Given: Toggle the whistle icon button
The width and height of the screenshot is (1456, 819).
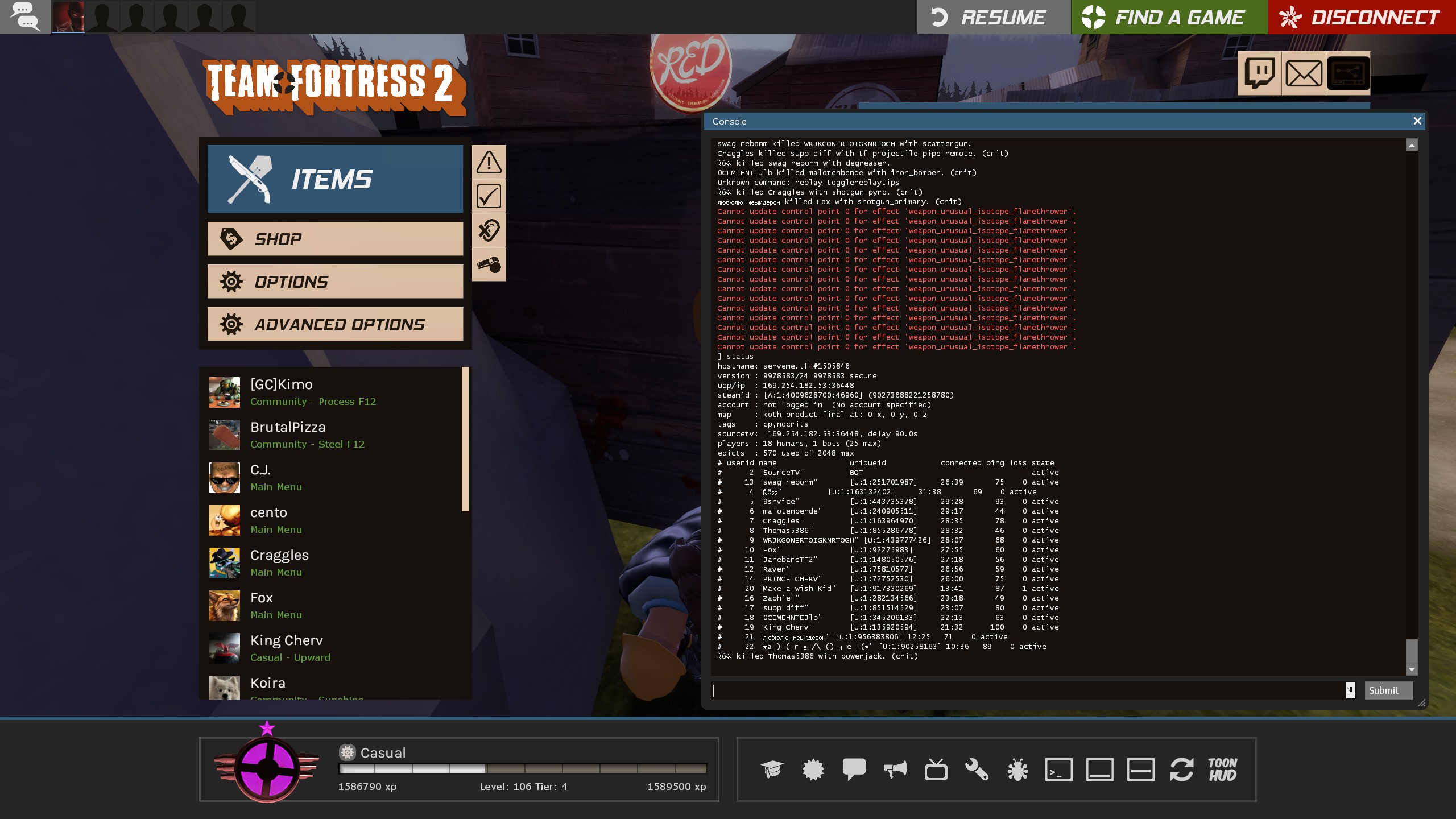Looking at the screenshot, I should [x=489, y=264].
